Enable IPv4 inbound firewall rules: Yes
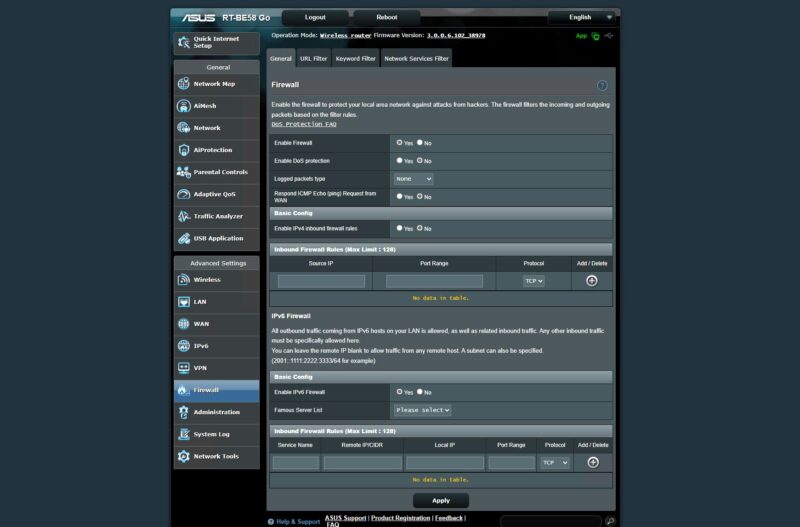The height and width of the screenshot is (527, 800). click(x=399, y=229)
